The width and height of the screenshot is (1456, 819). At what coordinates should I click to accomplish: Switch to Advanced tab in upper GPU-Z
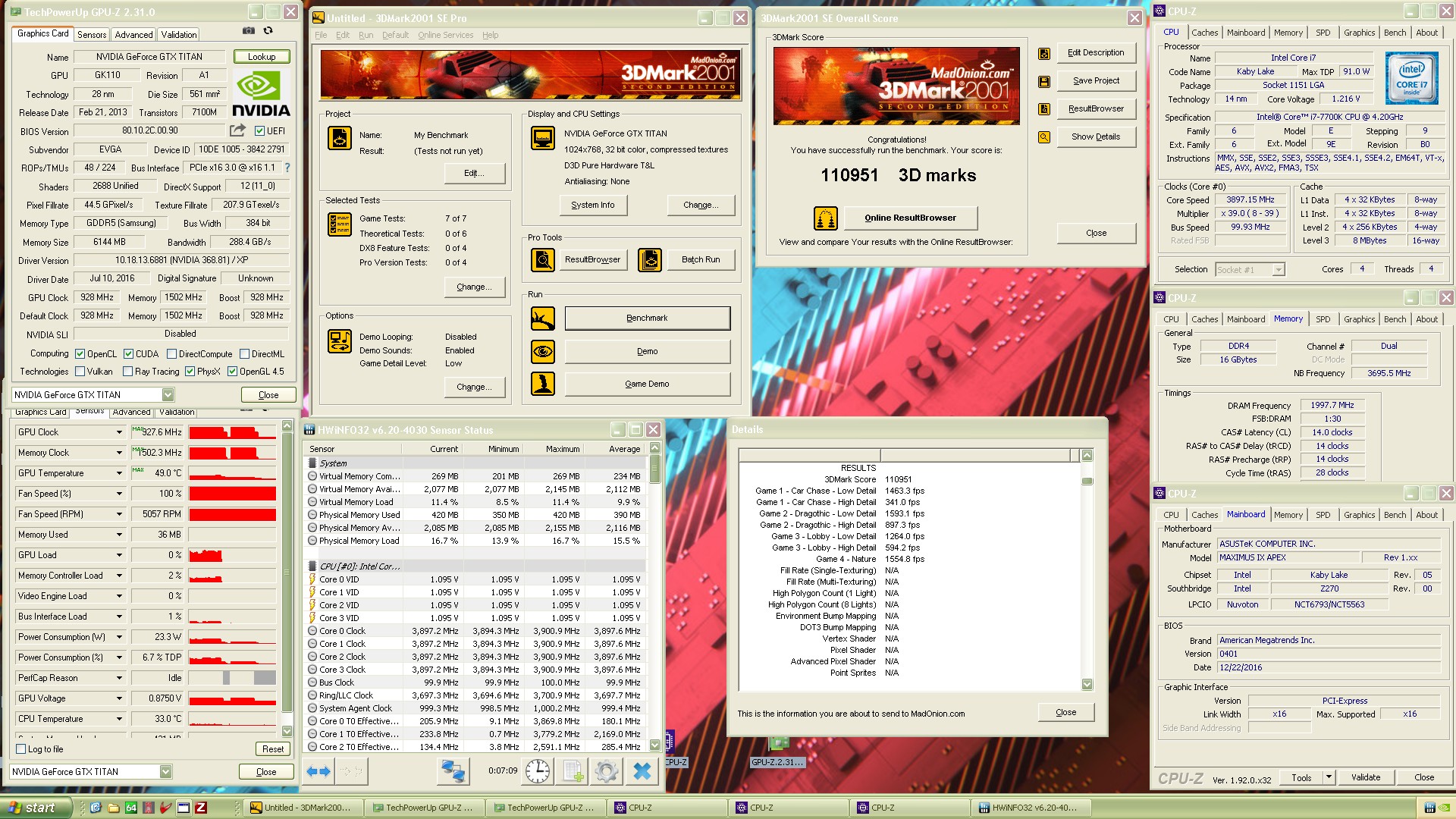[133, 35]
